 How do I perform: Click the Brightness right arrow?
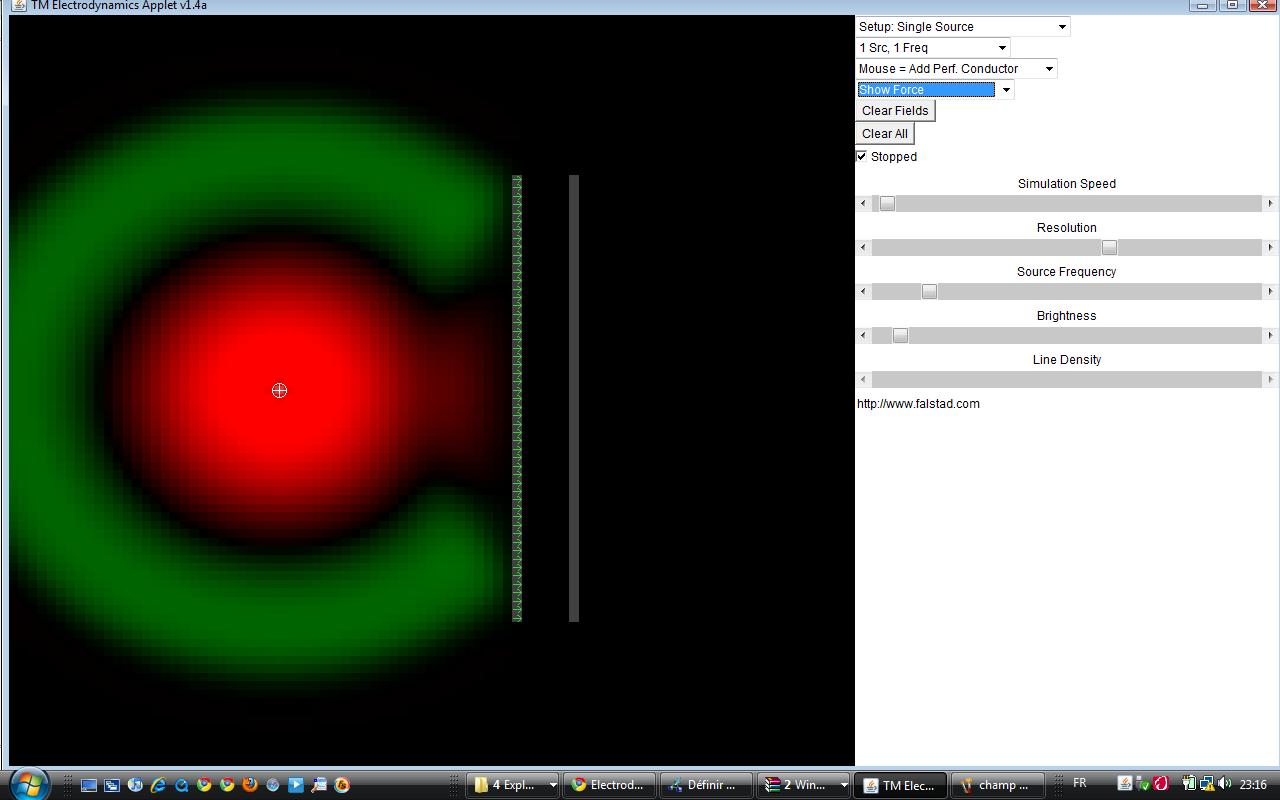click(x=1270, y=336)
